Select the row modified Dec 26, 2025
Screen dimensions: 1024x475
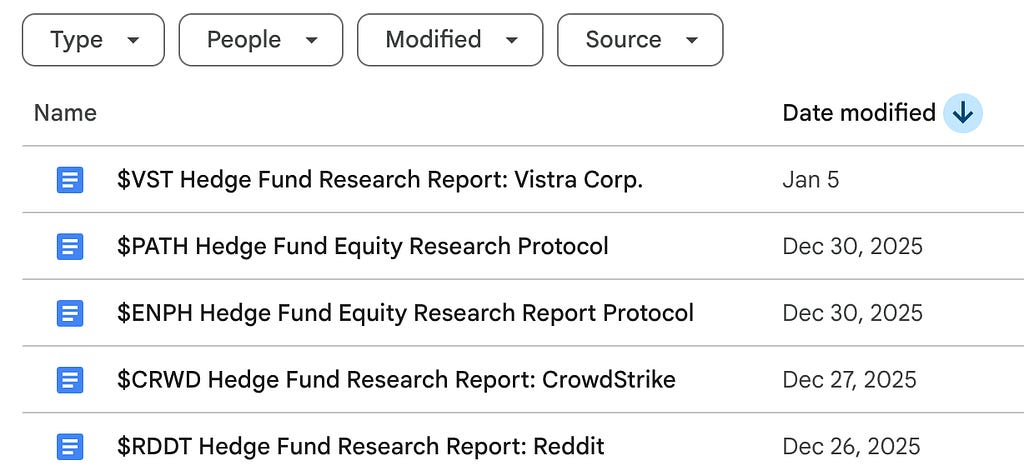[523, 444]
